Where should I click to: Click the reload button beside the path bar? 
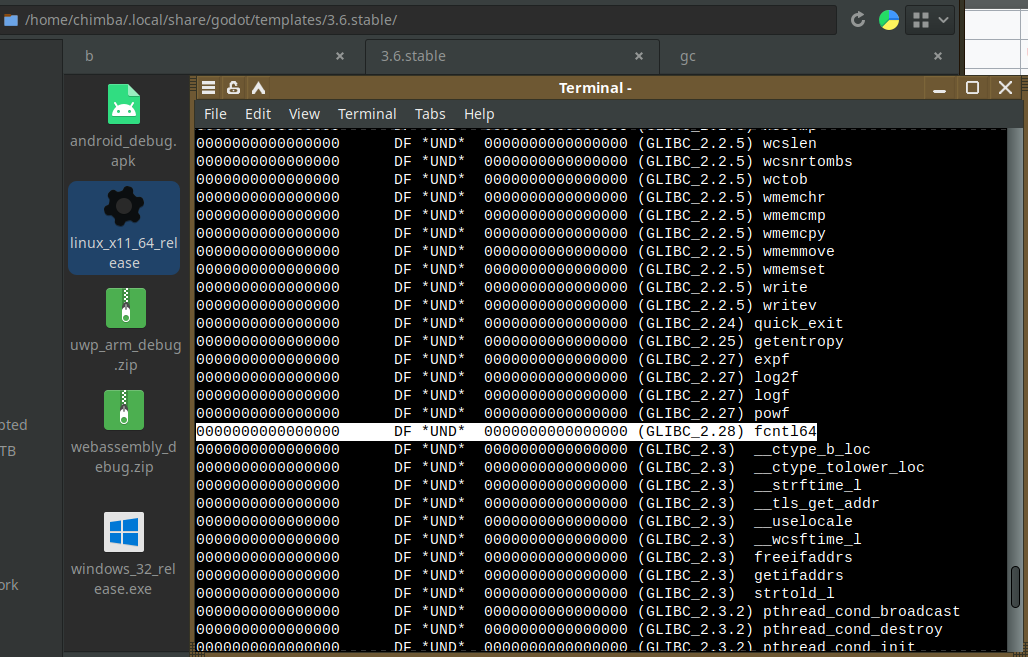[857, 20]
